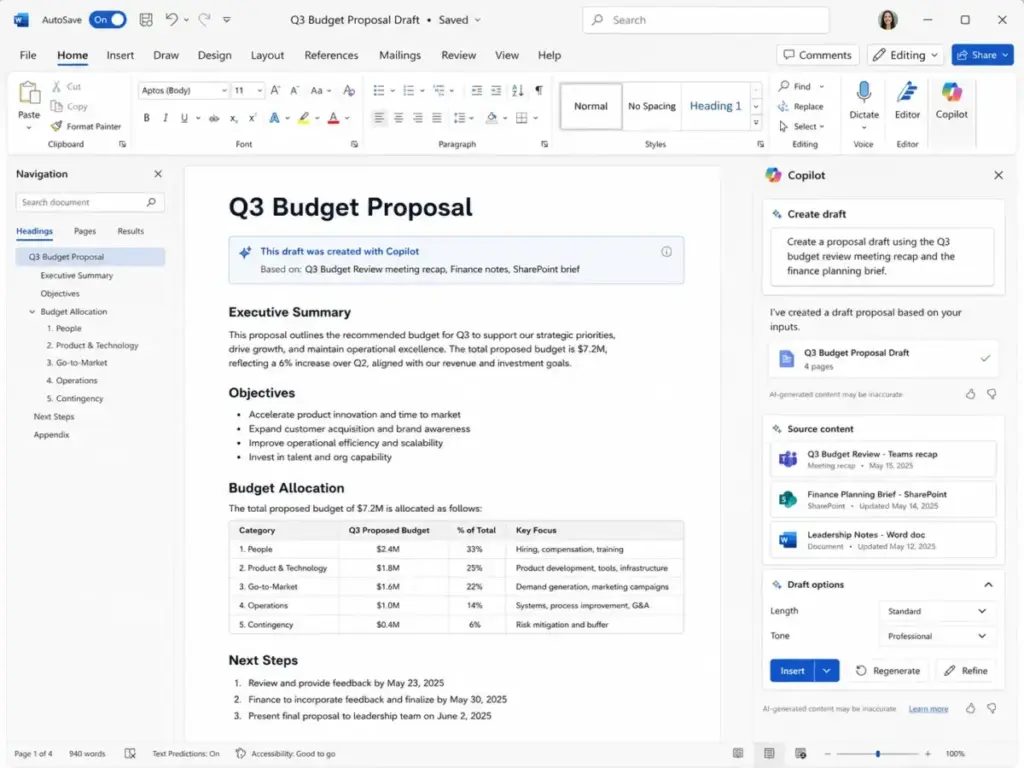Viewport: 1024px width, 768px height.
Task: Open paragraph shading color
Action: click(492, 118)
